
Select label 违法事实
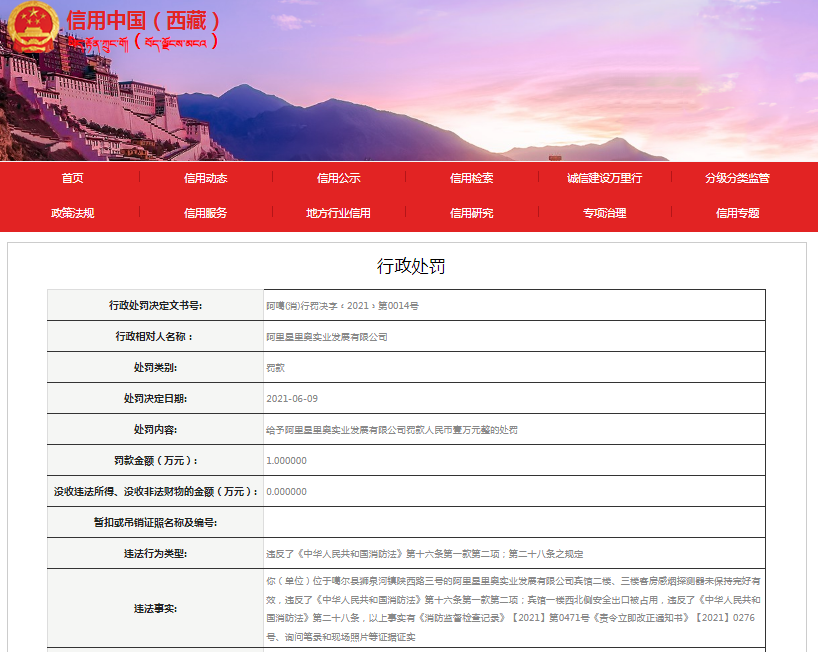(155, 609)
